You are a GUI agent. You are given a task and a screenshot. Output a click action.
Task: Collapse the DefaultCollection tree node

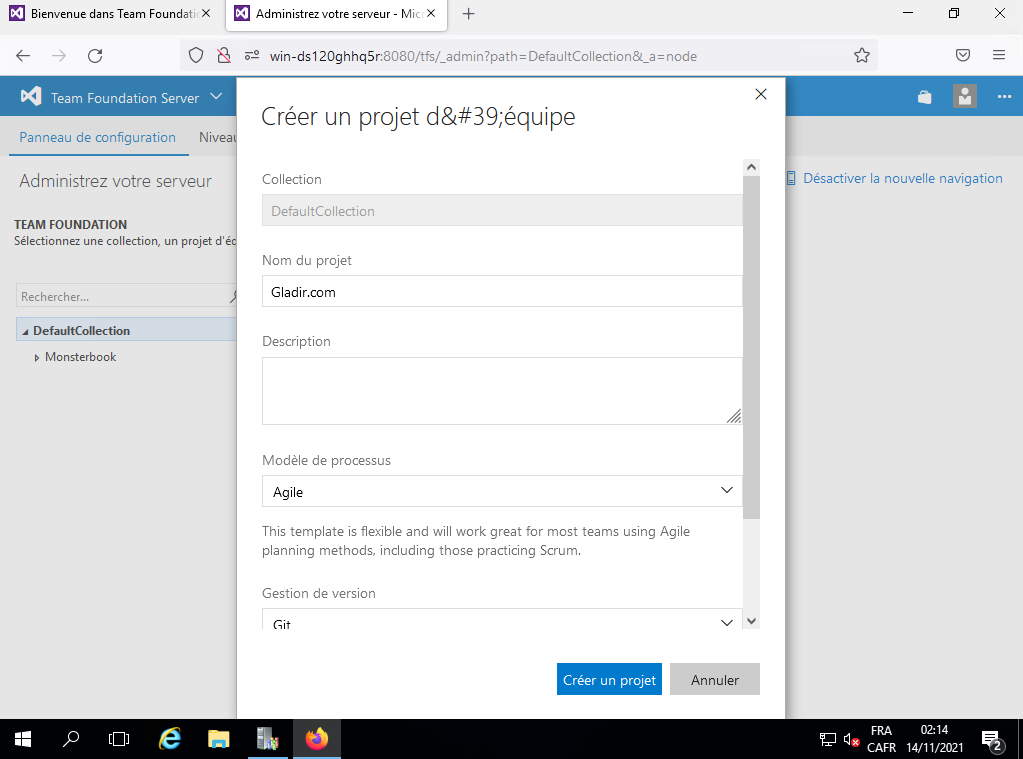click(25, 331)
